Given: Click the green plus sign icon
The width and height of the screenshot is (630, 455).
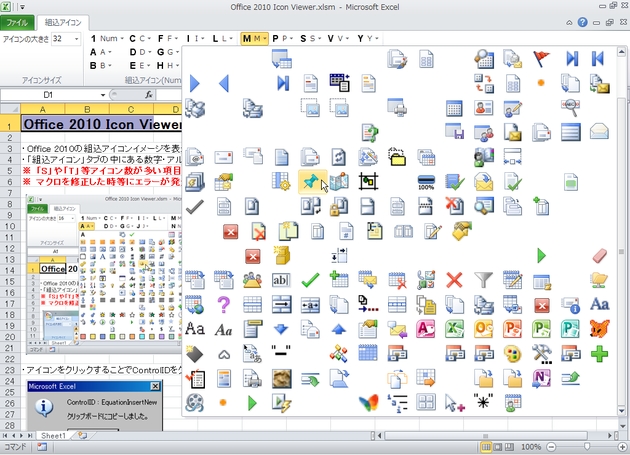Looking at the screenshot, I should tap(599, 354).
